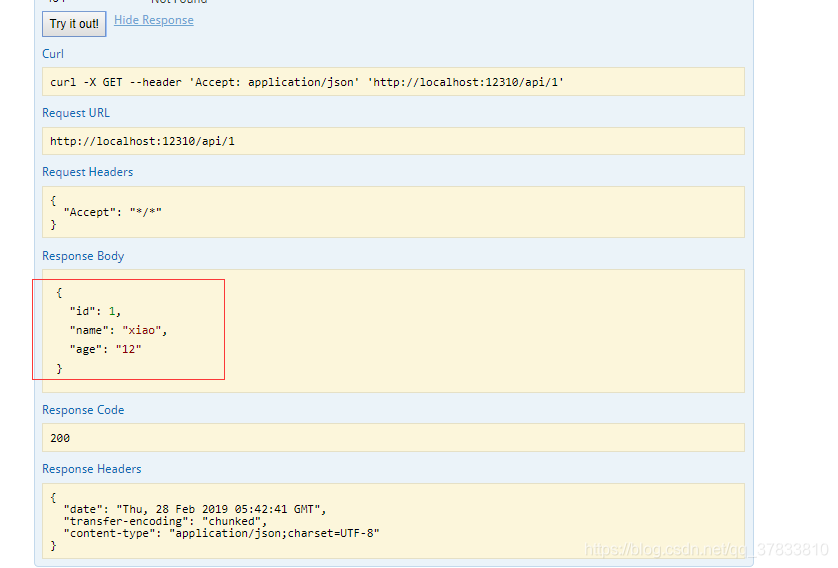
Task: Select the curl command text
Action: click(307, 82)
